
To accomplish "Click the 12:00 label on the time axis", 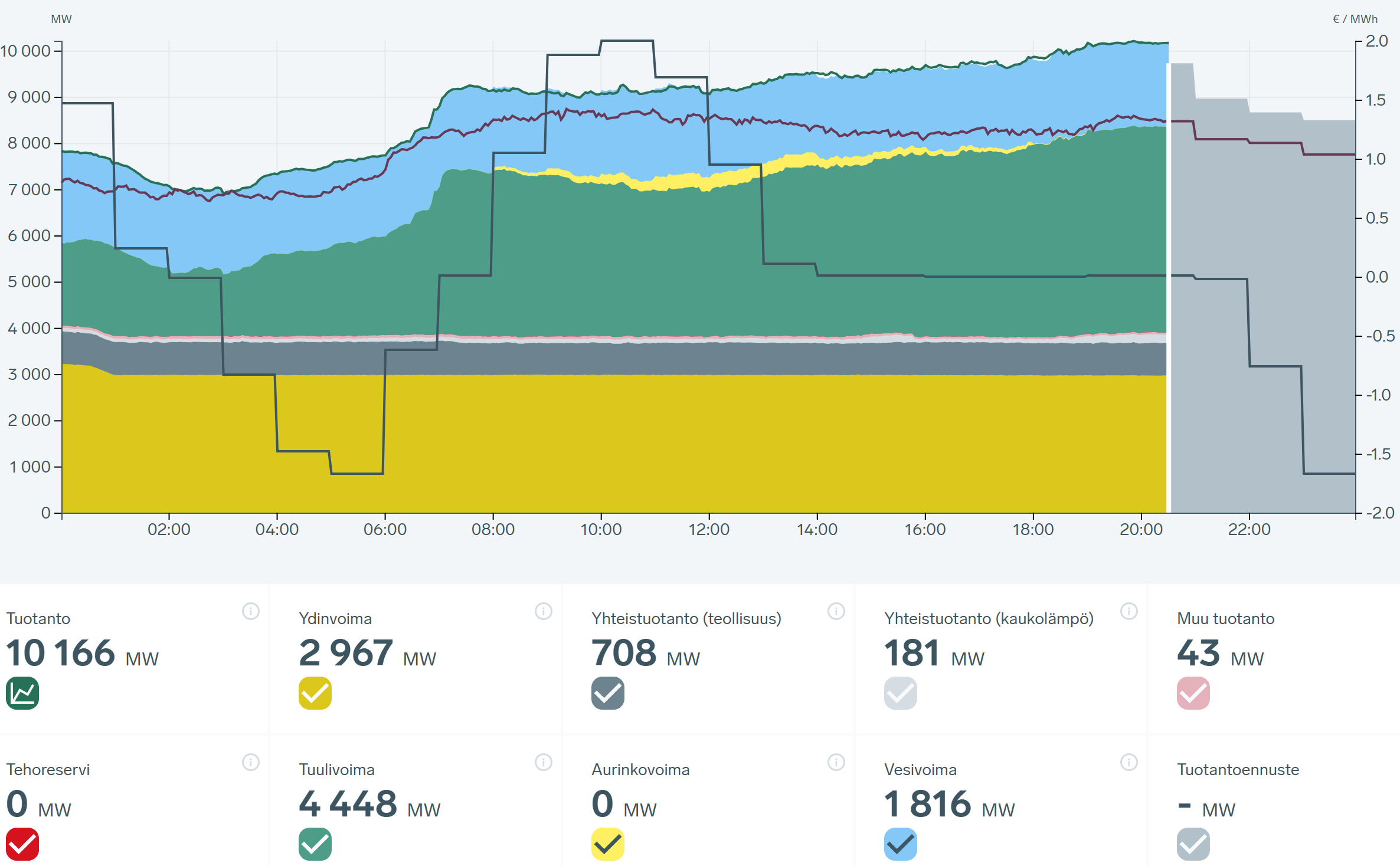I will coord(709,530).
